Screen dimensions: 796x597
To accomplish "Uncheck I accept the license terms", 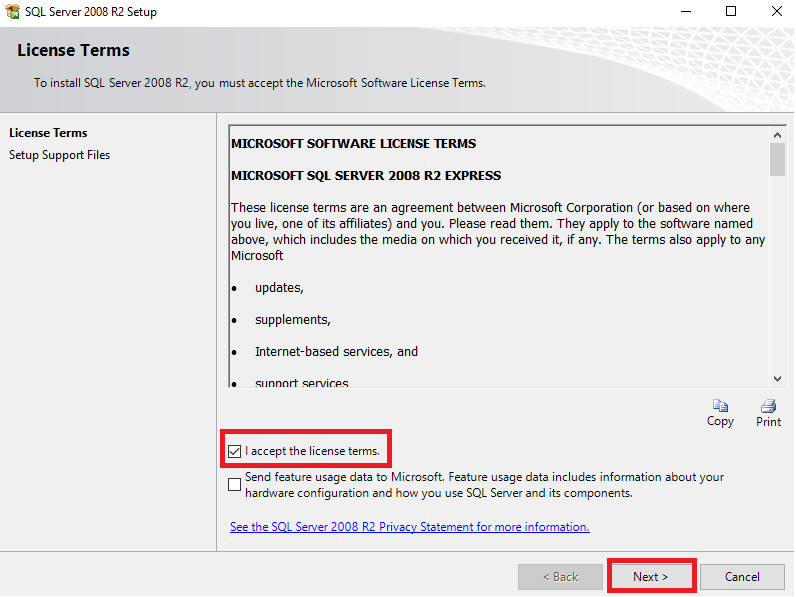I will (235, 451).
